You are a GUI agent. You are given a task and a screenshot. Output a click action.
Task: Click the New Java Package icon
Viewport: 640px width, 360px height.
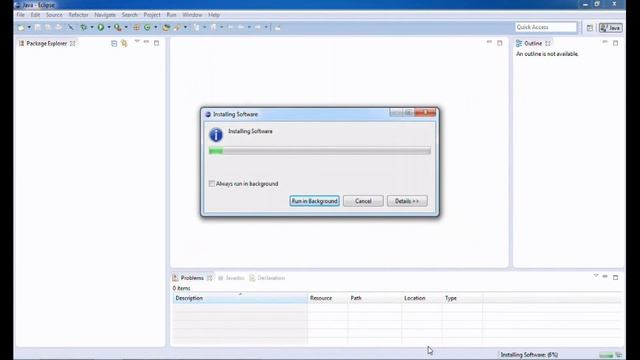[136, 27]
